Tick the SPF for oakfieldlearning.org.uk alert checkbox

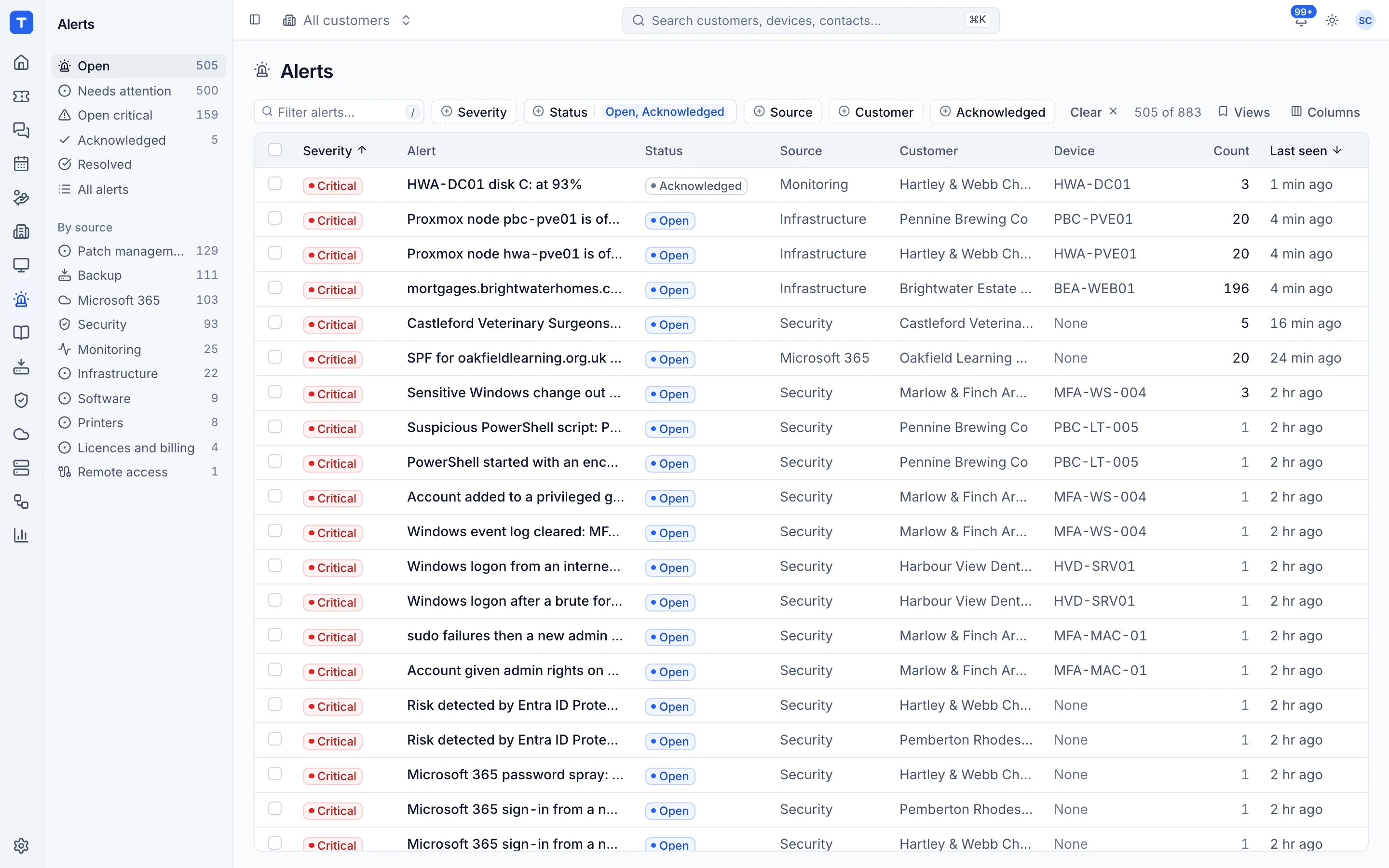pyautogui.click(x=275, y=358)
